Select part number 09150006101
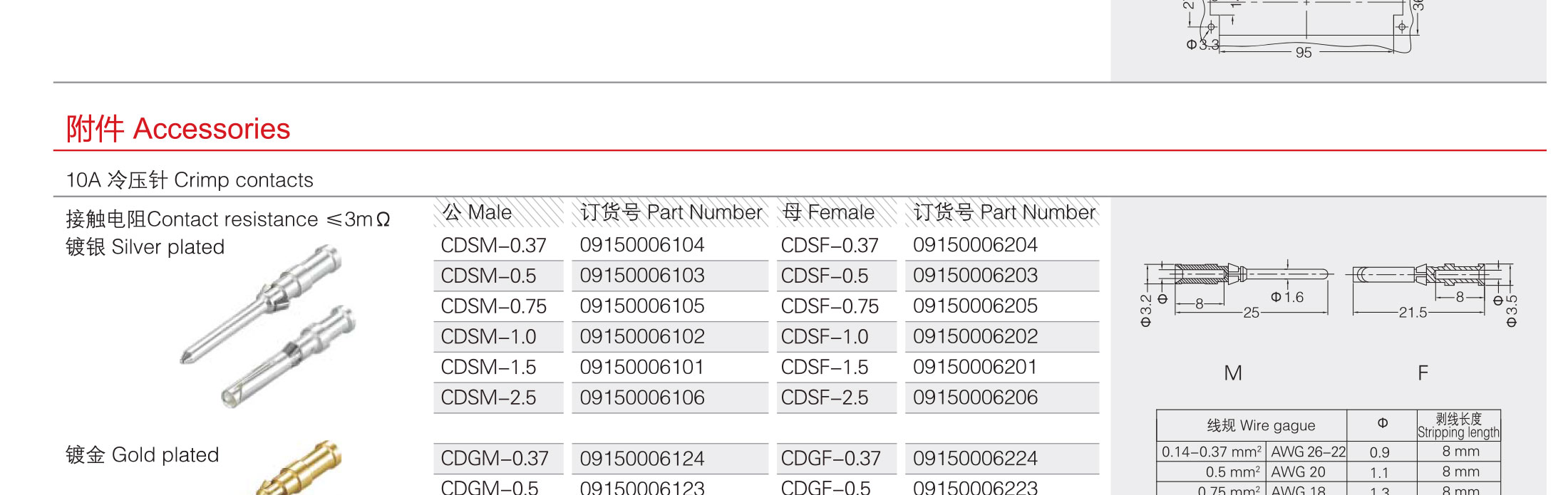This screenshot has height=495, width=1568. [642, 368]
